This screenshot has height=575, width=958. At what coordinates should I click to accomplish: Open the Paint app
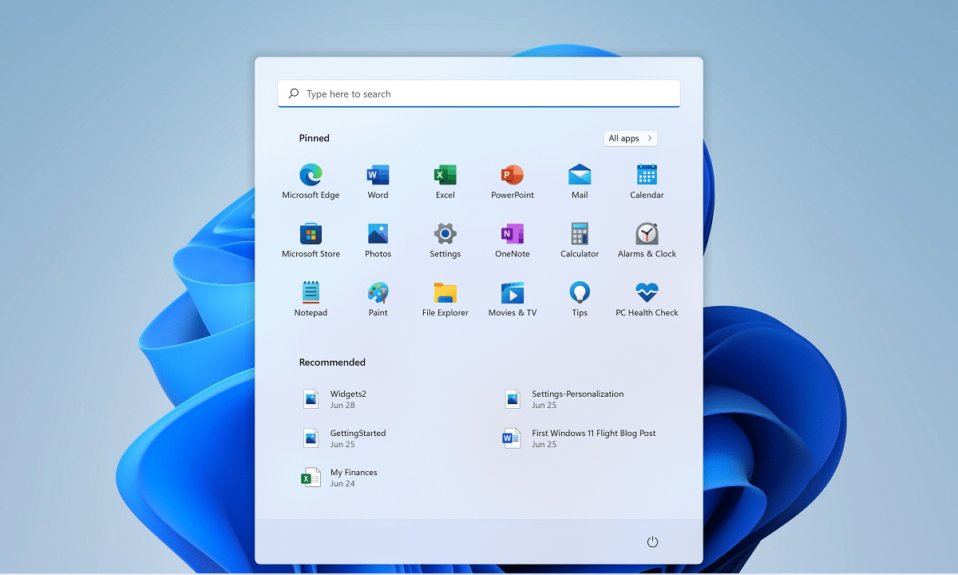(x=378, y=299)
